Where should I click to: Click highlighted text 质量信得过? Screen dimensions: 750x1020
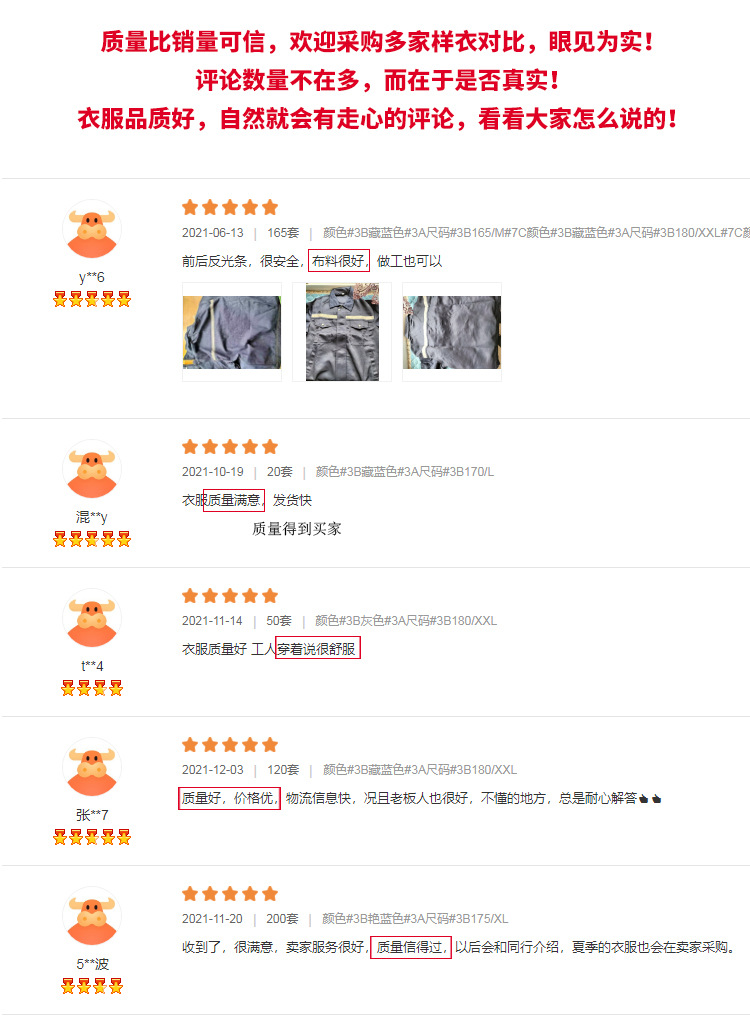[411, 947]
